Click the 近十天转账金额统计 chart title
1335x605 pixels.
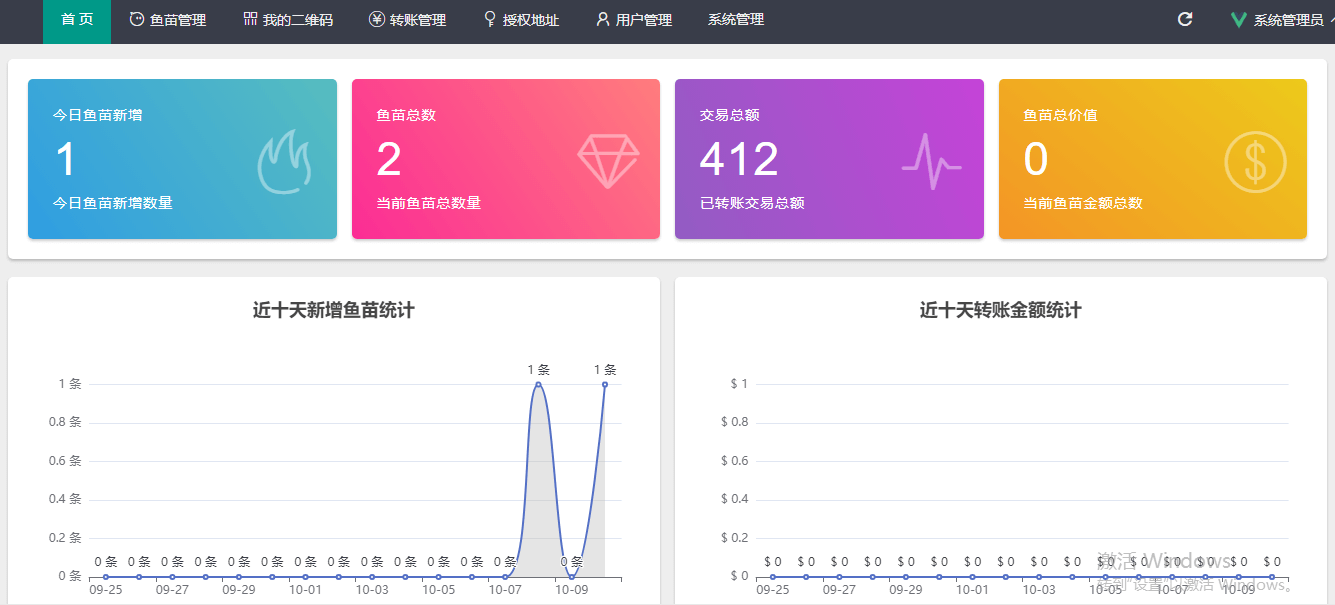point(1000,310)
